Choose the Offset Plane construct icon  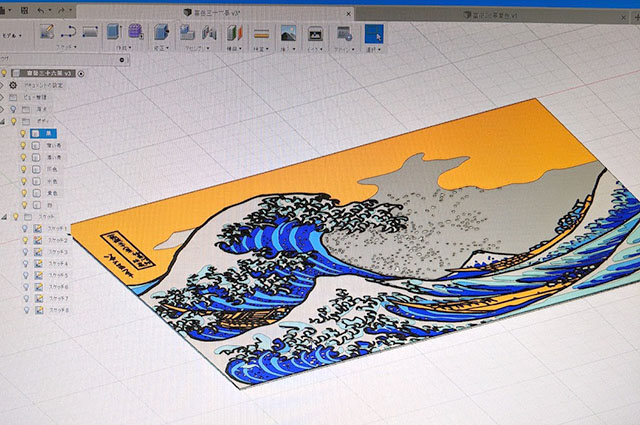235,33
